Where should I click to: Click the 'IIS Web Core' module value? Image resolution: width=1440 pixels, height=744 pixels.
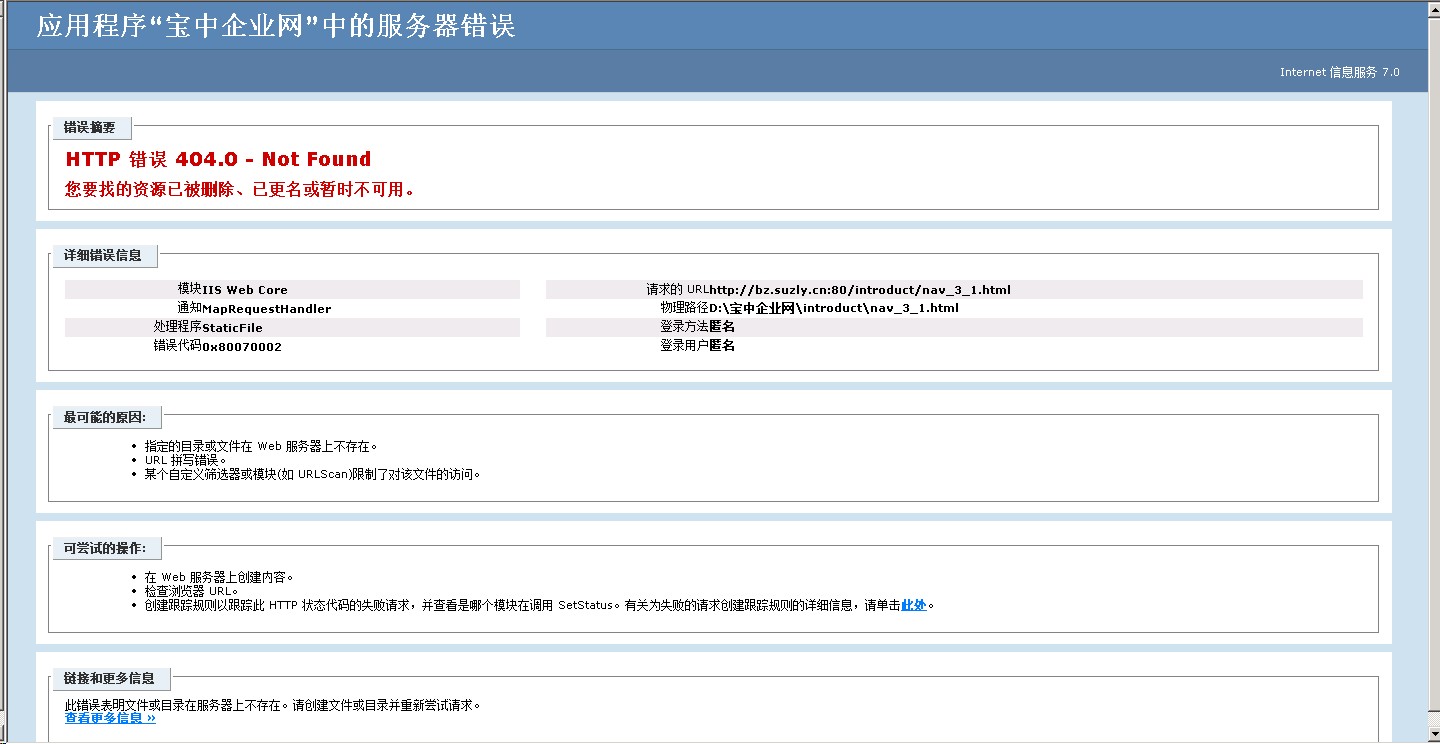[x=245, y=290]
